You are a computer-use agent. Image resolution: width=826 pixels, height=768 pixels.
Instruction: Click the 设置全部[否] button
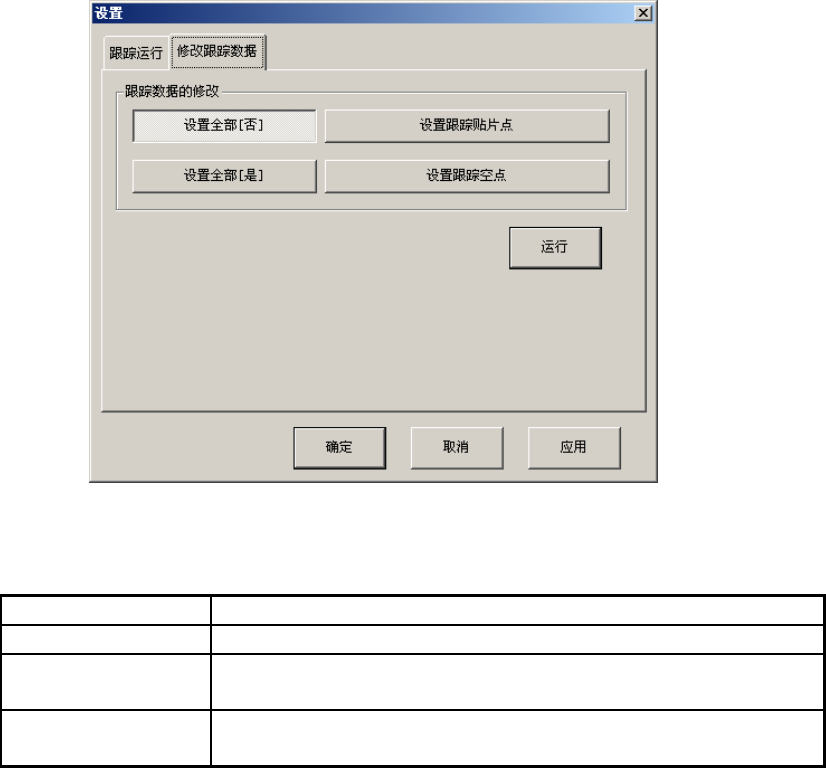pyautogui.click(x=224, y=125)
